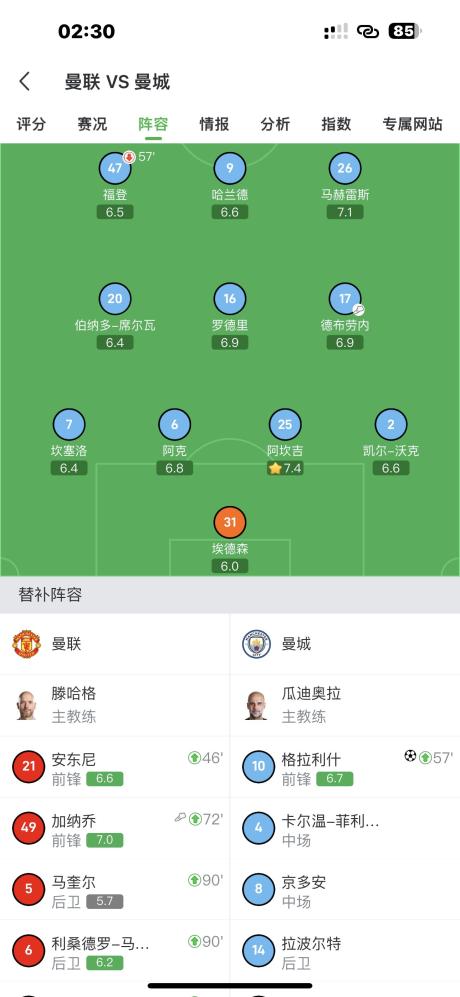Image resolution: width=460 pixels, height=997 pixels.
Task: Open goalkeeper 埃德森 number 31 icon
Action: point(230,522)
